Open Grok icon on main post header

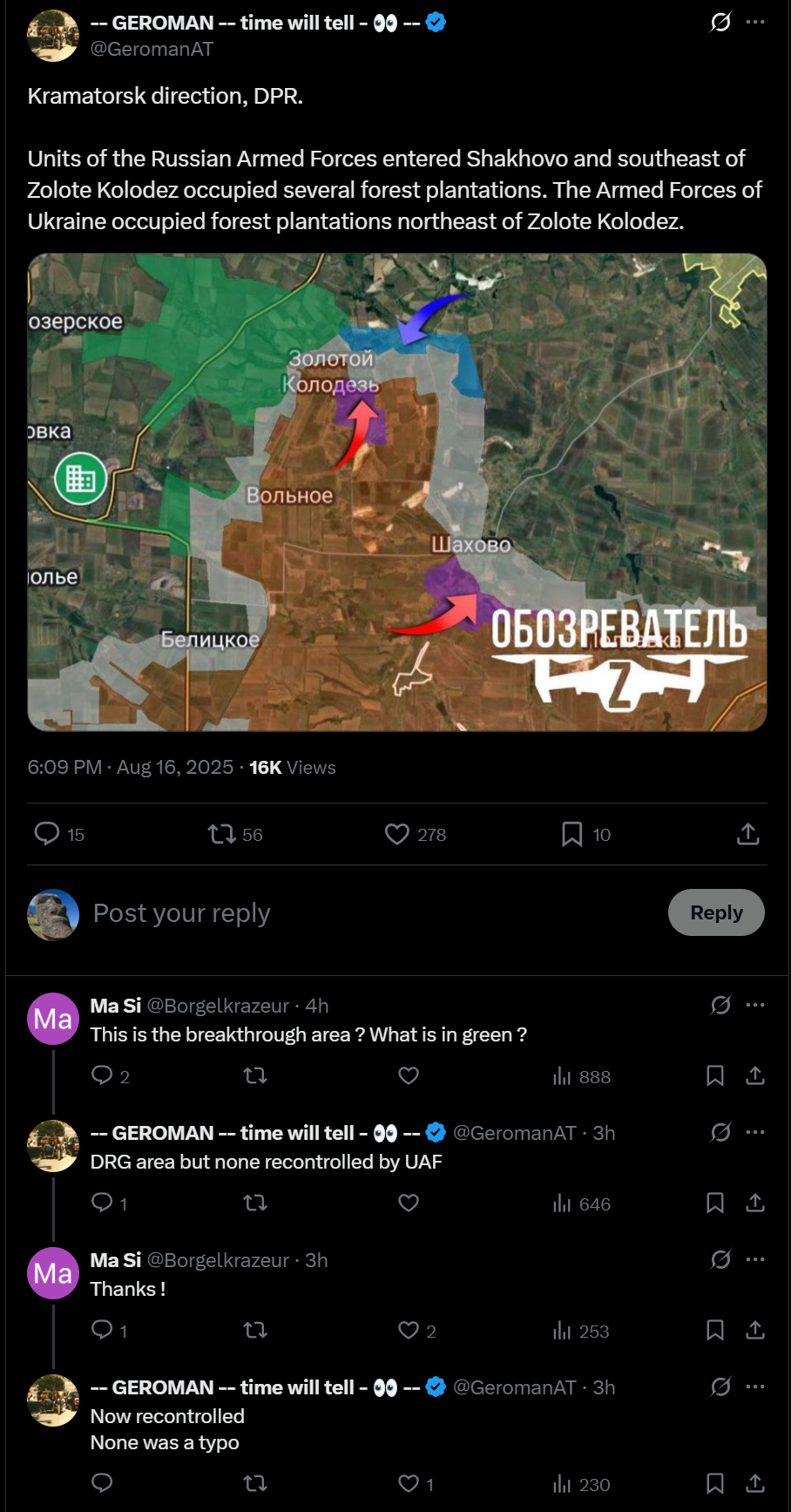click(x=720, y=22)
